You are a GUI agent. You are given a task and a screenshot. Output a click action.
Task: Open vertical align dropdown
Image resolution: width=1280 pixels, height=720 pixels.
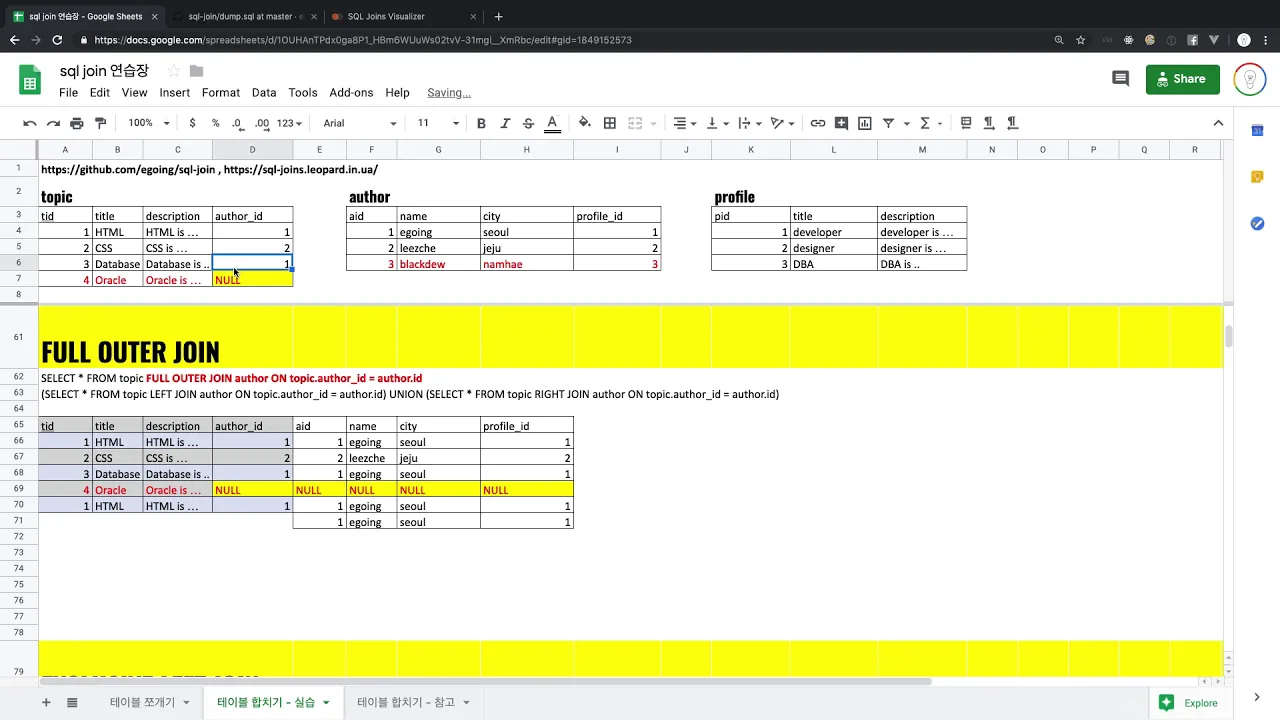point(717,123)
